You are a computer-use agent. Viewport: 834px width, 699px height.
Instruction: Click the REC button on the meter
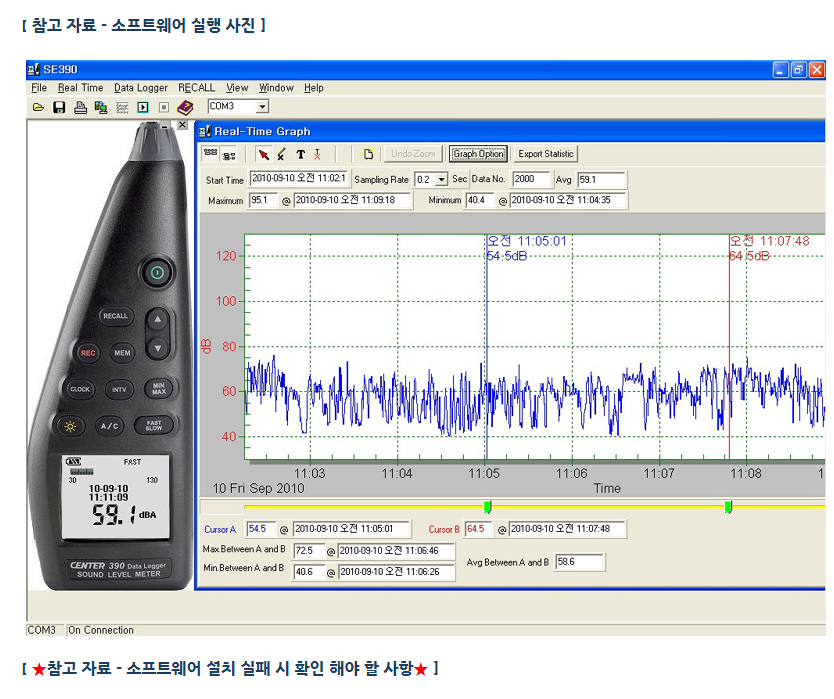(88, 353)
